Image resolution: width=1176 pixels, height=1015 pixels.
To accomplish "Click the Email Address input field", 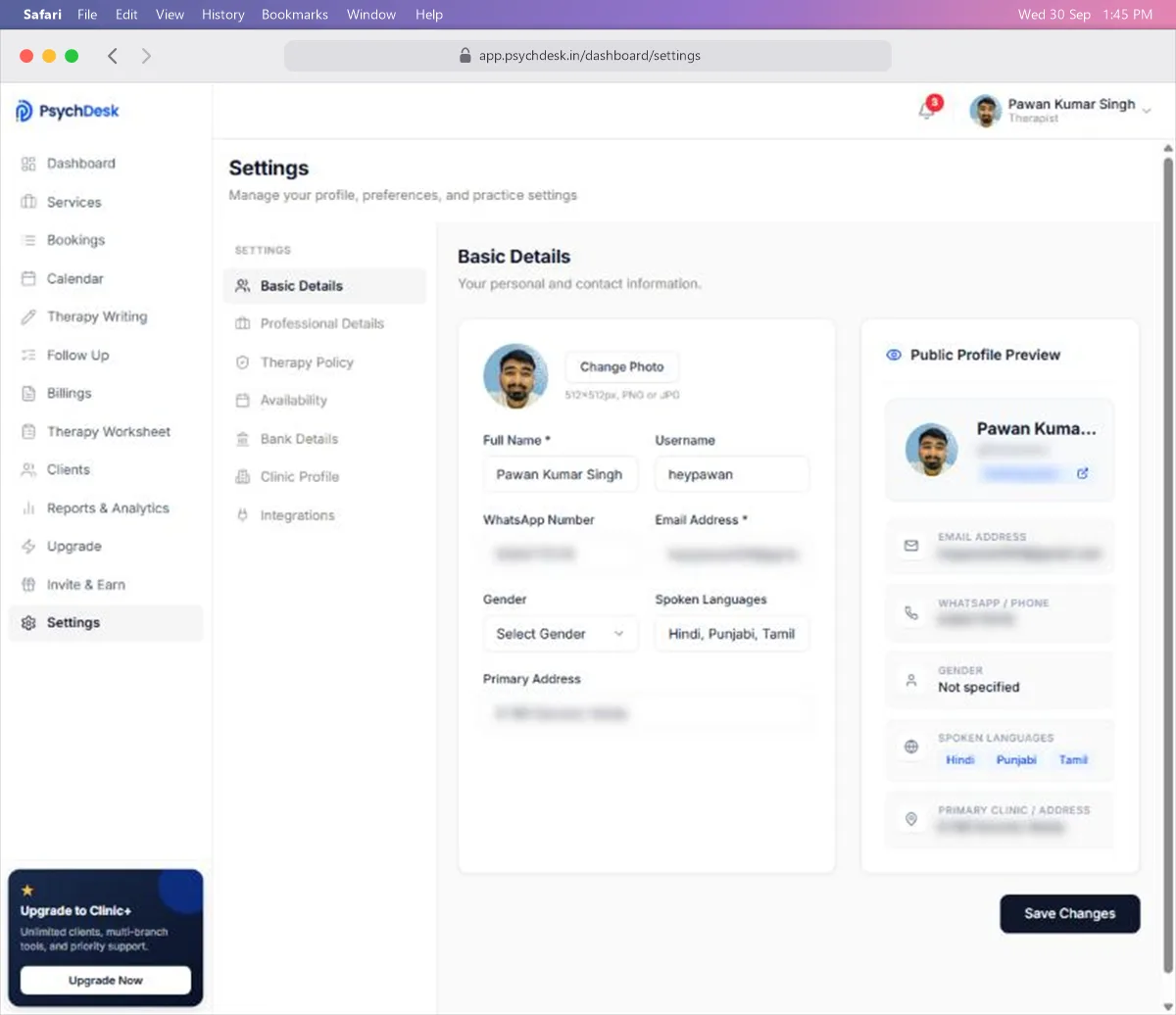I will 732,555.
